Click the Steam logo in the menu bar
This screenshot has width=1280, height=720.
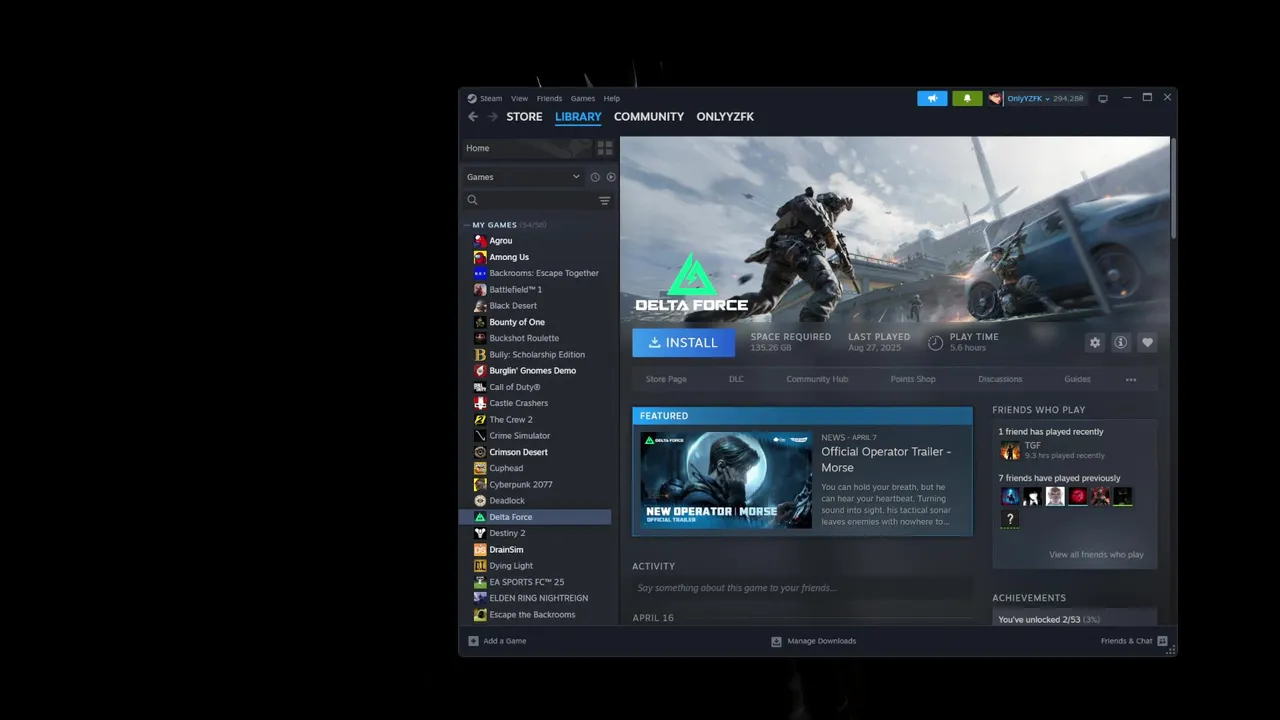coord(472,98)
